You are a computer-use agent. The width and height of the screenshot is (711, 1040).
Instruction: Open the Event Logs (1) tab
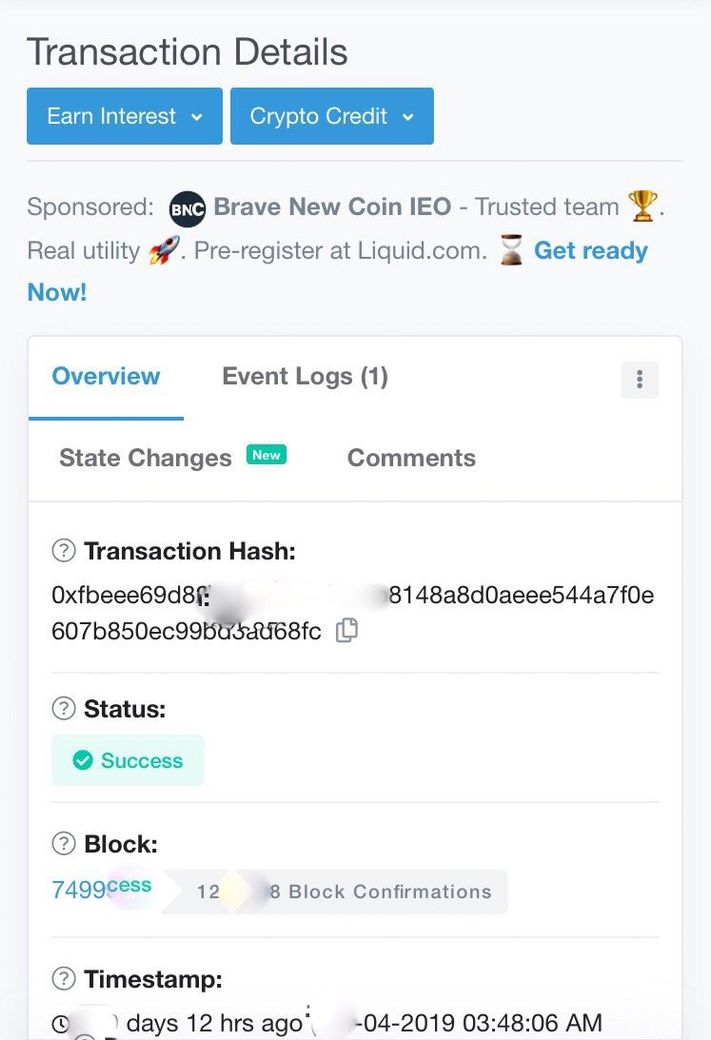(305, 377)
